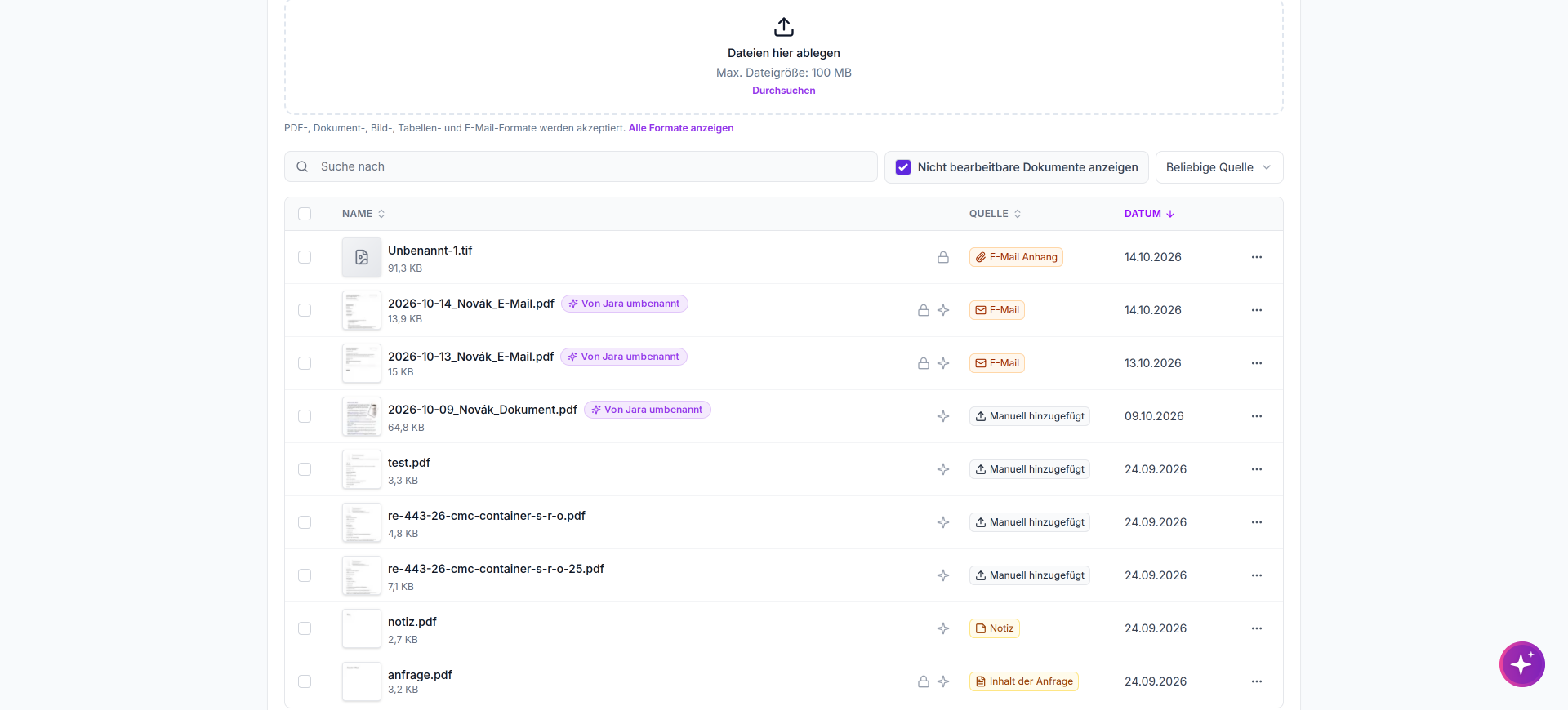The image size is (1568, 710).
Task: Select the checkbox for test.pdf
Action: click(305, 469)
